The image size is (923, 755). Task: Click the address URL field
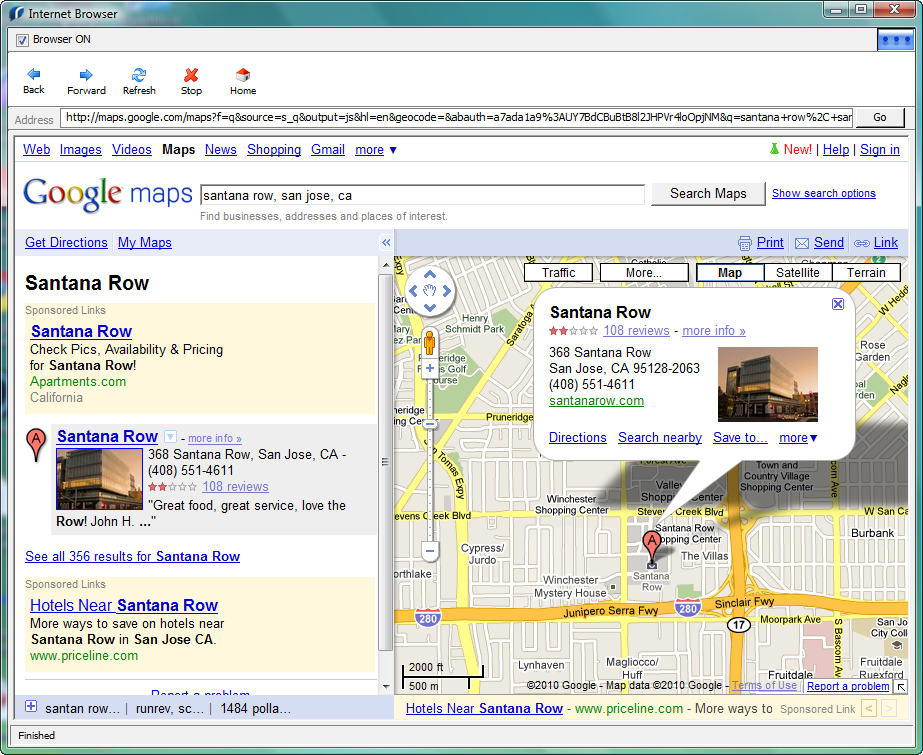point(457,118)
